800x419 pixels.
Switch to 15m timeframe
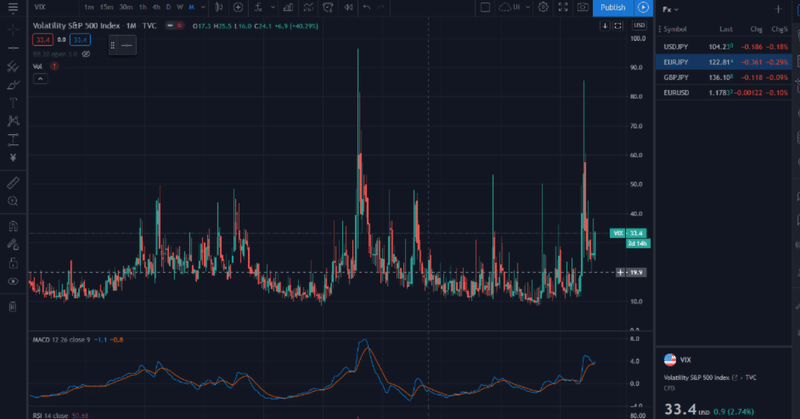107,7
